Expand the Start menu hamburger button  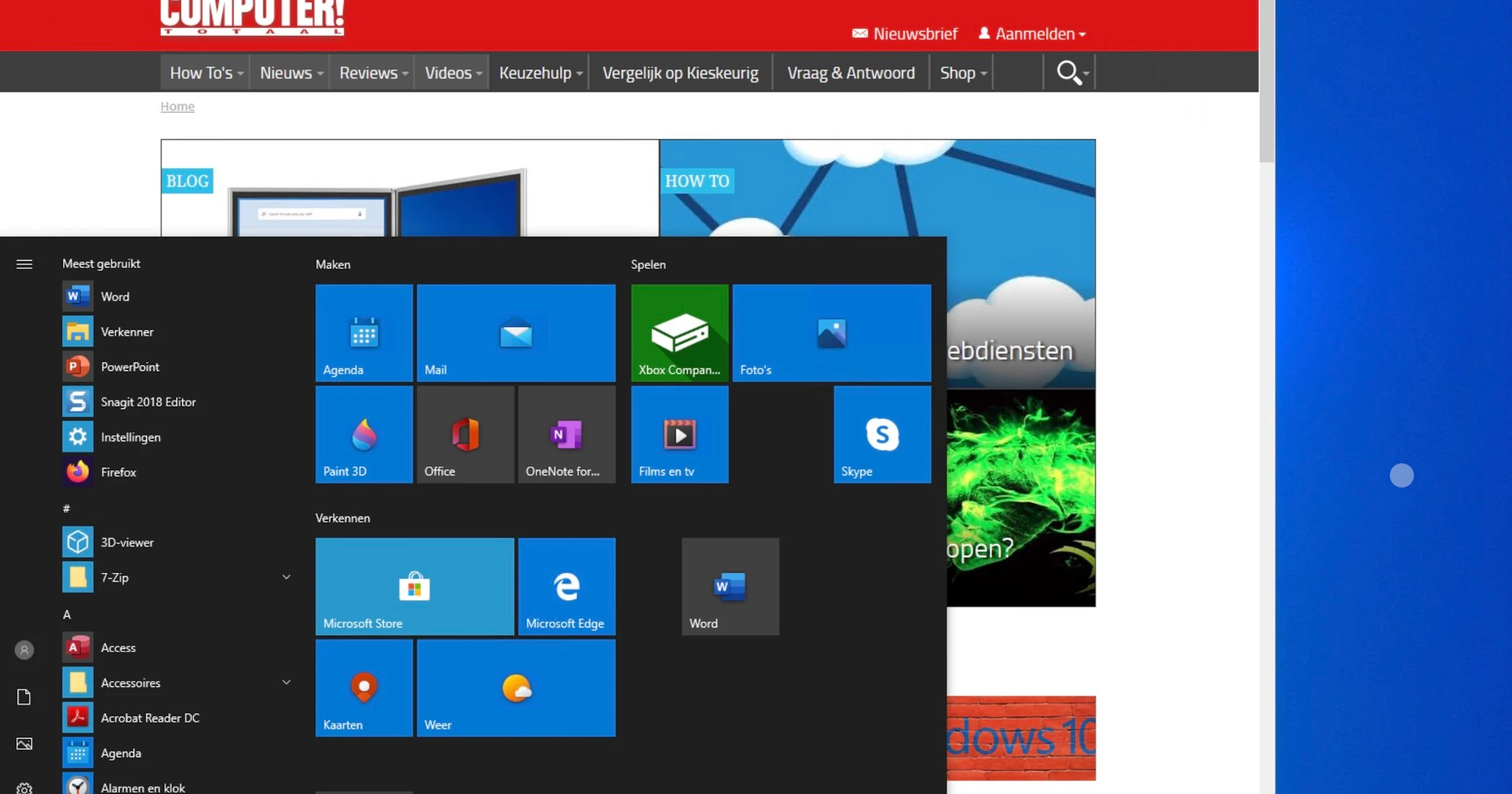pyautogui.click(x=24, y=264)
